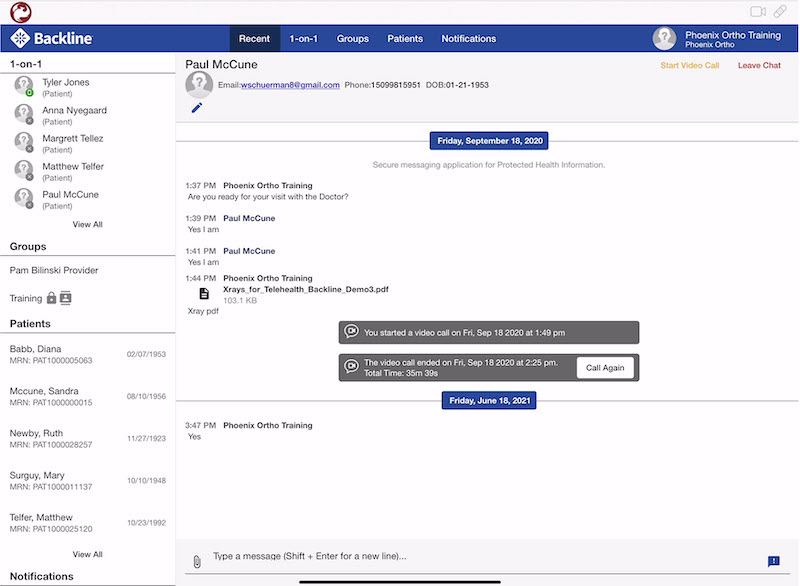Open Xrays_for_Telehealth_Backline_Demo3.pdf attachment
800x586 pixels.
tap(306, 289)
